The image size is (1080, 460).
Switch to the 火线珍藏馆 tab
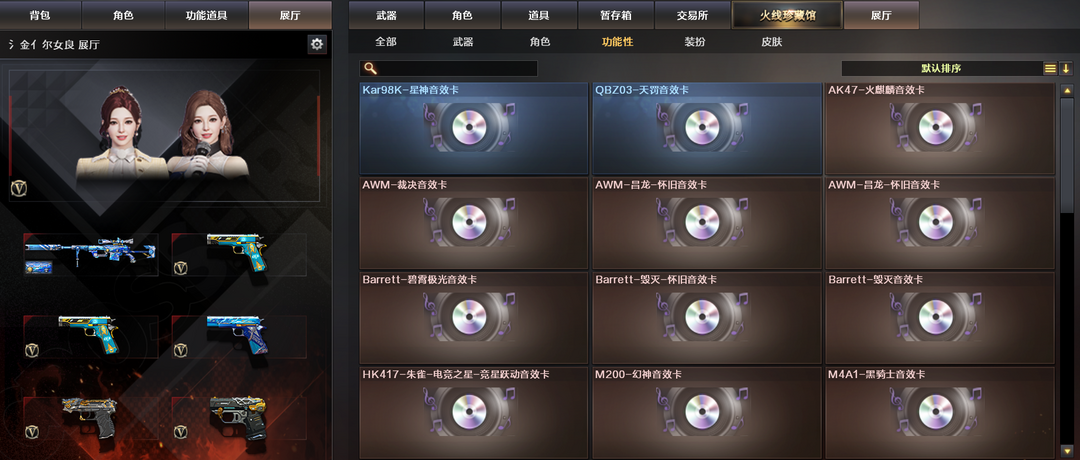tap(787, 14)
